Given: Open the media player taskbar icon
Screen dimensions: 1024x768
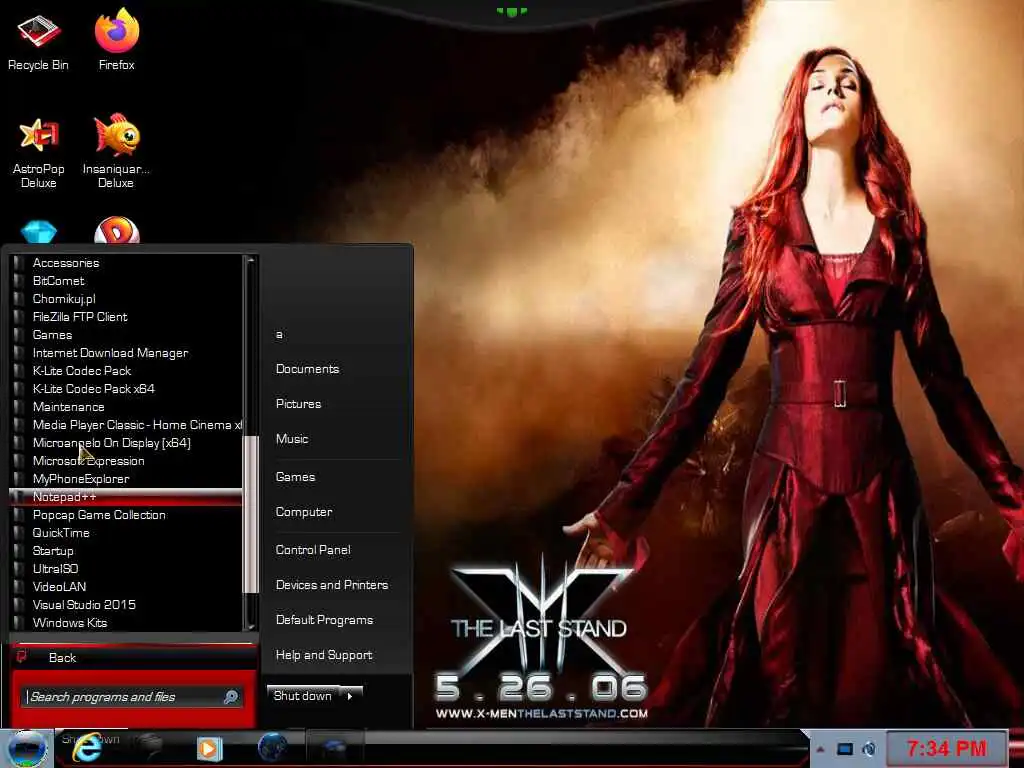Looking at the screenshot, I should coord(210,748).
